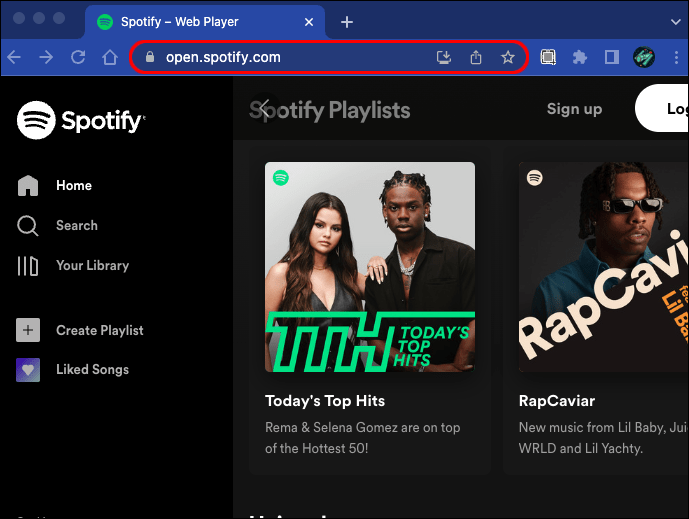This screenshot has height=519, width=689.
Task: Click the install app icon in address bar
Action: (444, 57)
